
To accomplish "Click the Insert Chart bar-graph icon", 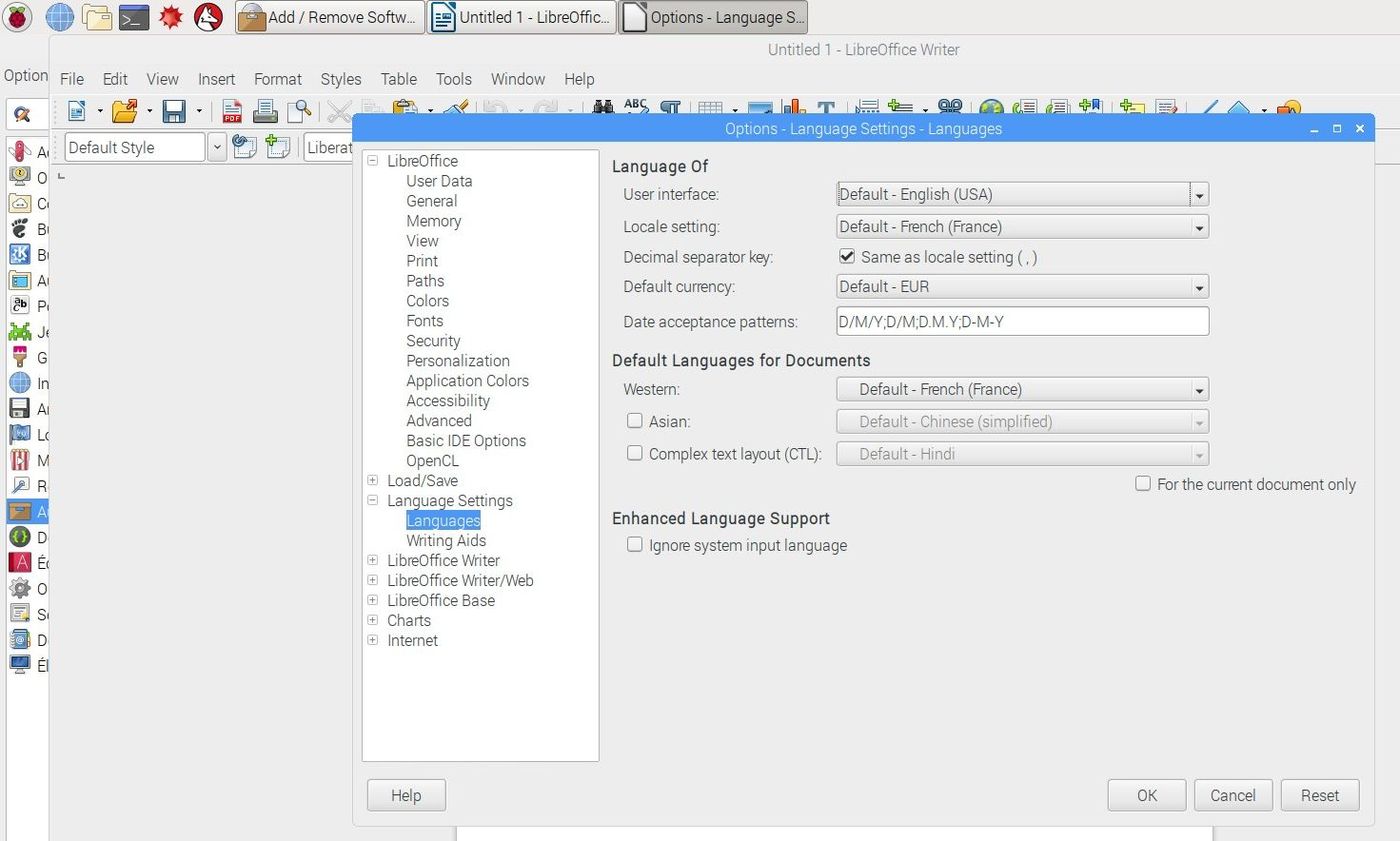I will tap(793, 107).
